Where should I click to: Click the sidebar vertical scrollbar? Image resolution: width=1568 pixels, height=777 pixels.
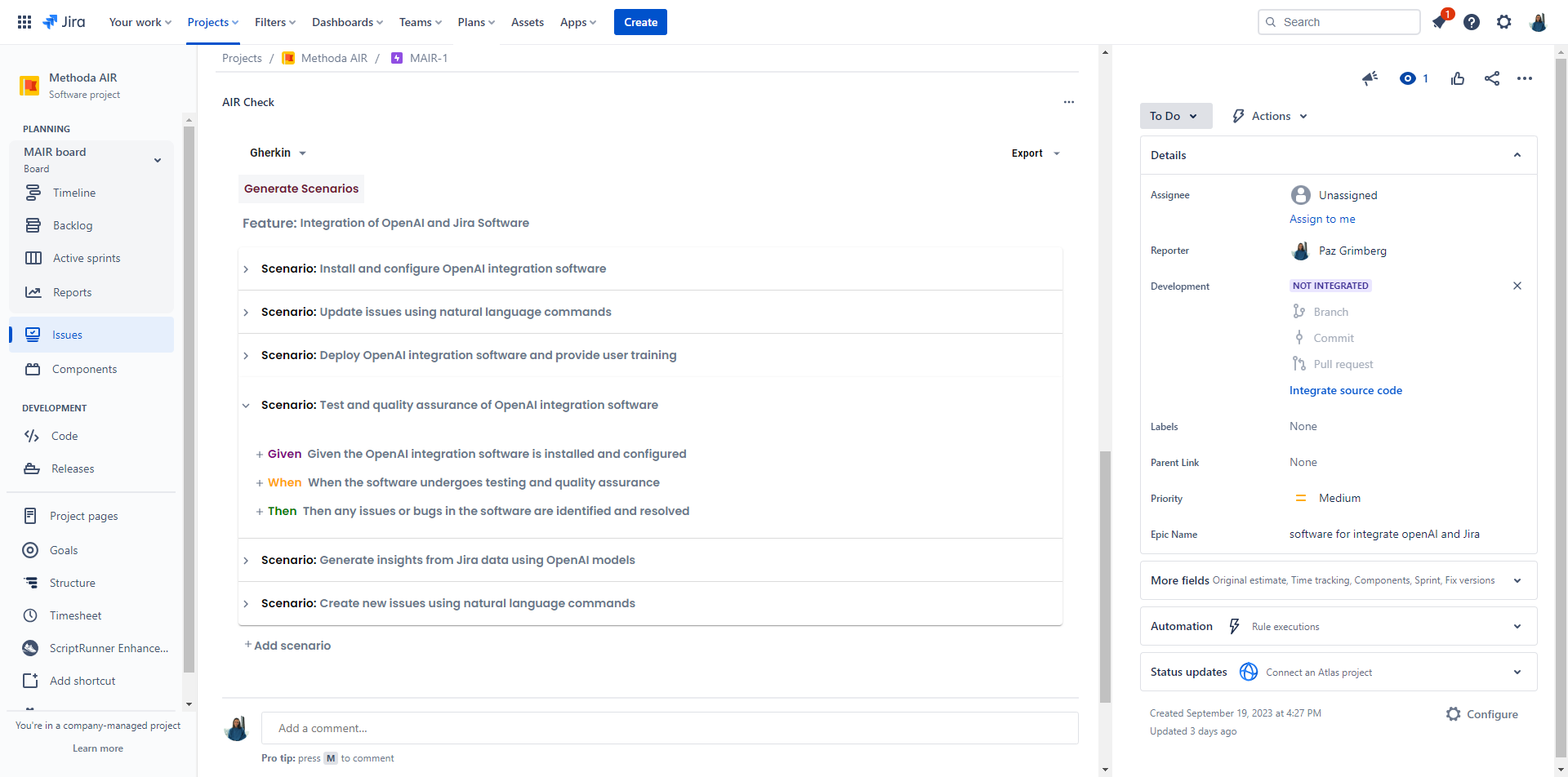189,400
